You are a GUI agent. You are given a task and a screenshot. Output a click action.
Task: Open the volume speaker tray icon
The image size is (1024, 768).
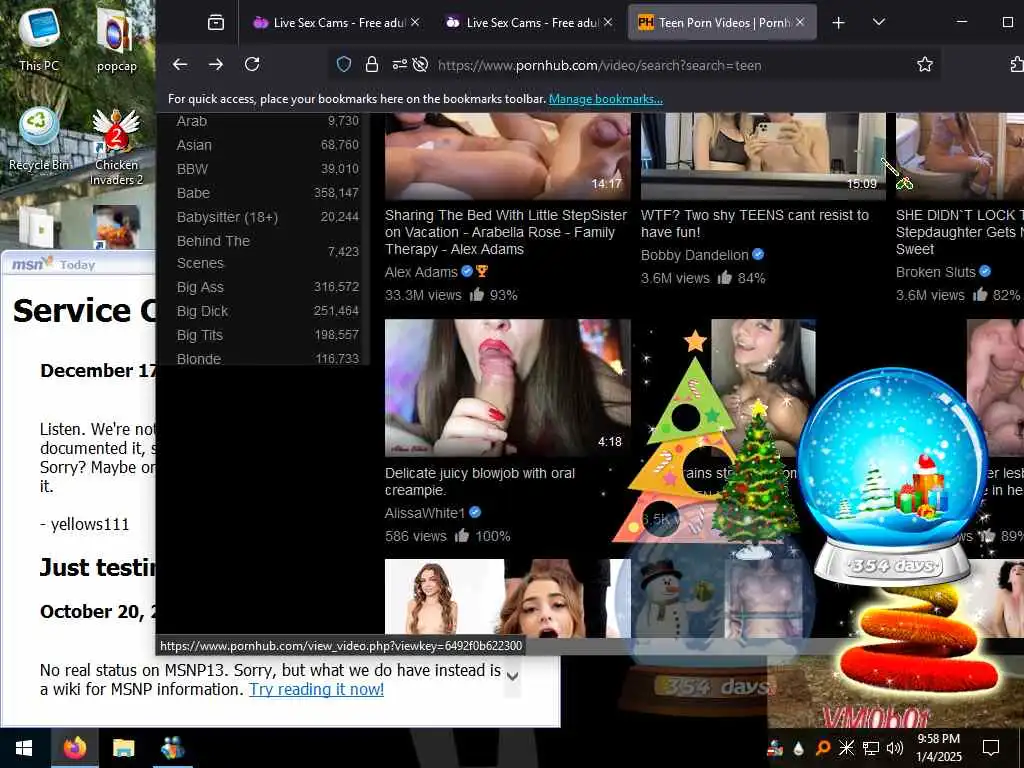(x=895, y=748)
